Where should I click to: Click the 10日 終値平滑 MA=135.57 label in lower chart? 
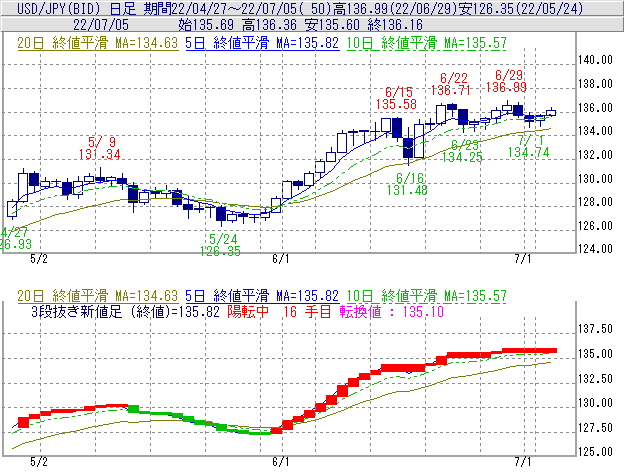427,296
